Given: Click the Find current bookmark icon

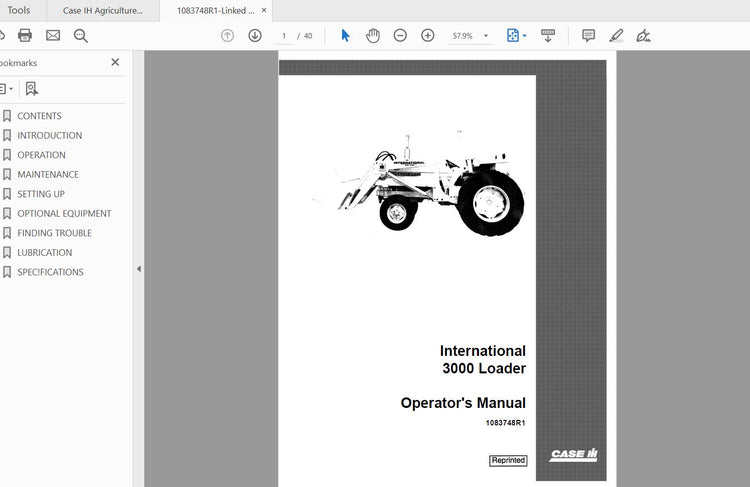Looking at the screenshot, I should point(32,89).
